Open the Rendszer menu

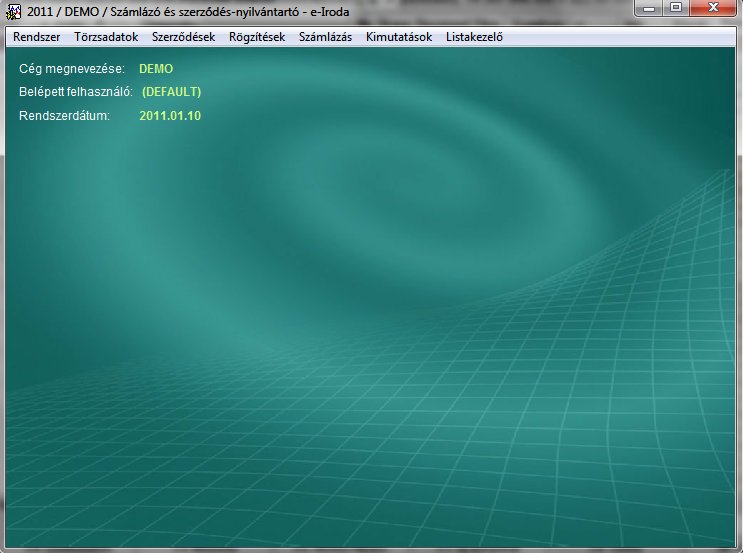click(37, 37)
